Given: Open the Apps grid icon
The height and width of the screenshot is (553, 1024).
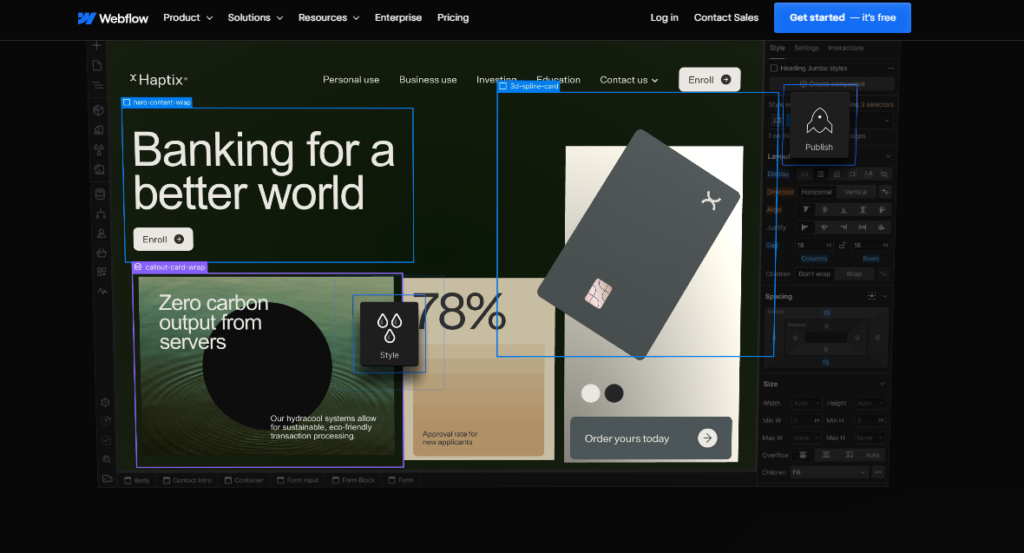Looking at the screenshot, I should (101, 272).
